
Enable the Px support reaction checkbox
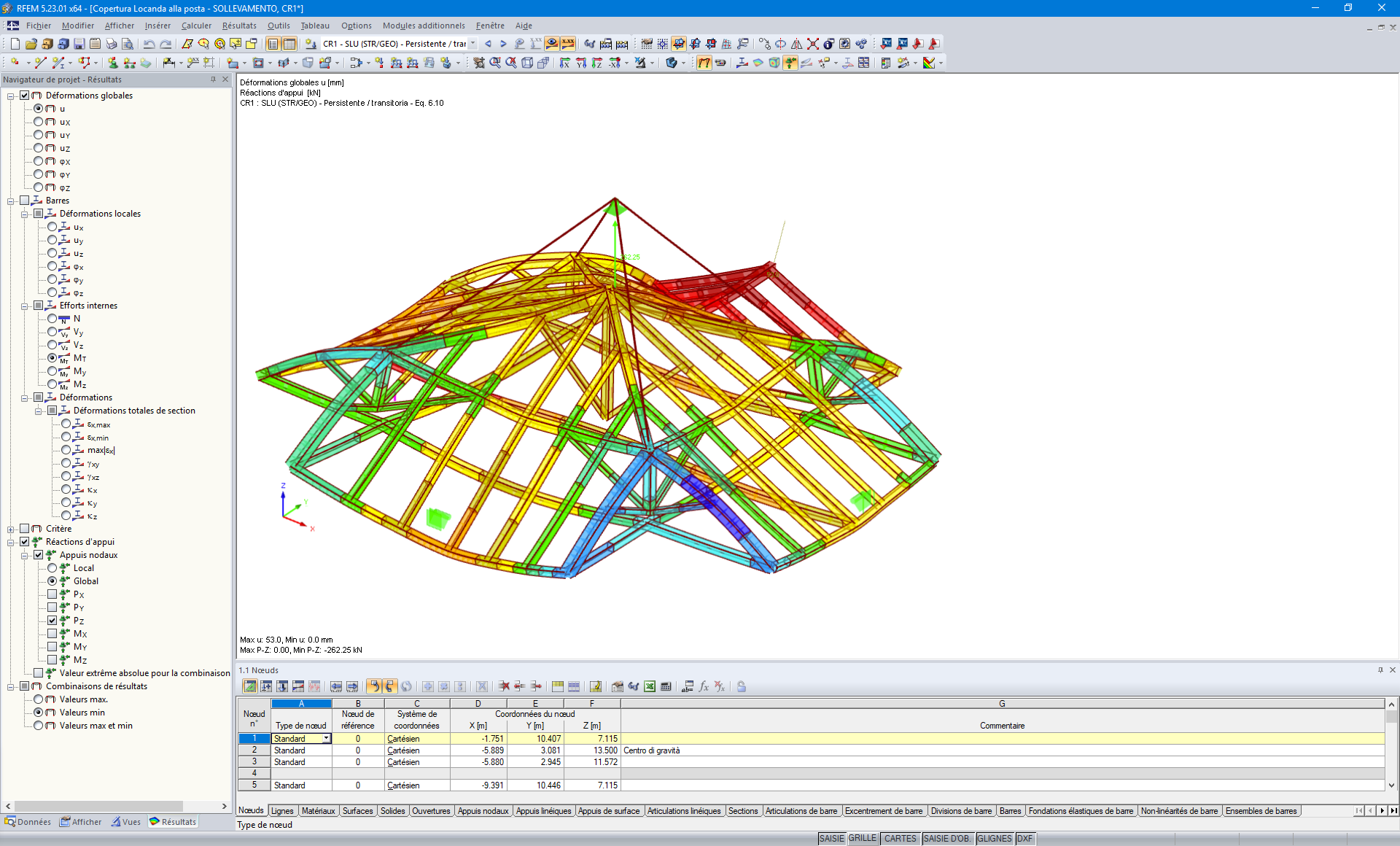click(52, 594)
